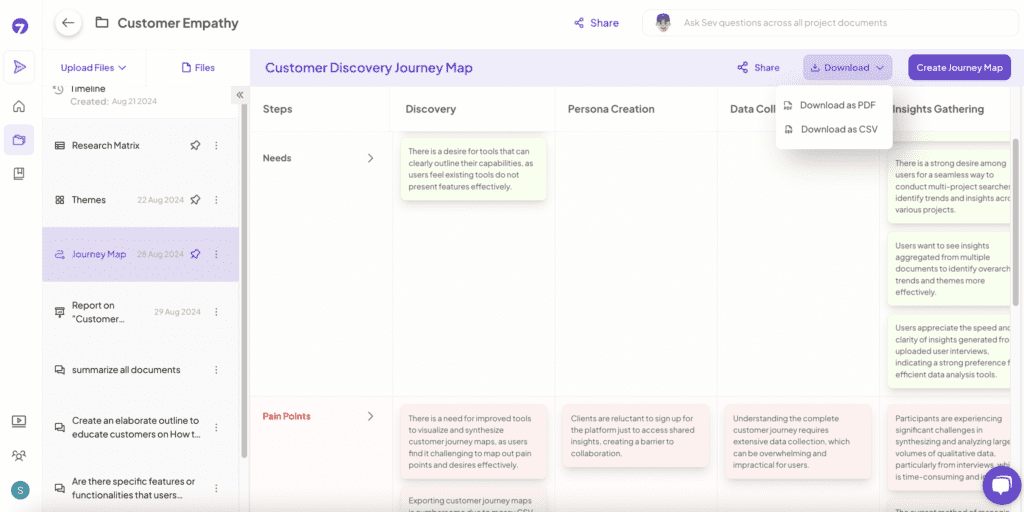This screenshot has width=1024, height=512.
Task: Click the Create Journey Map button
Action: 959,67
